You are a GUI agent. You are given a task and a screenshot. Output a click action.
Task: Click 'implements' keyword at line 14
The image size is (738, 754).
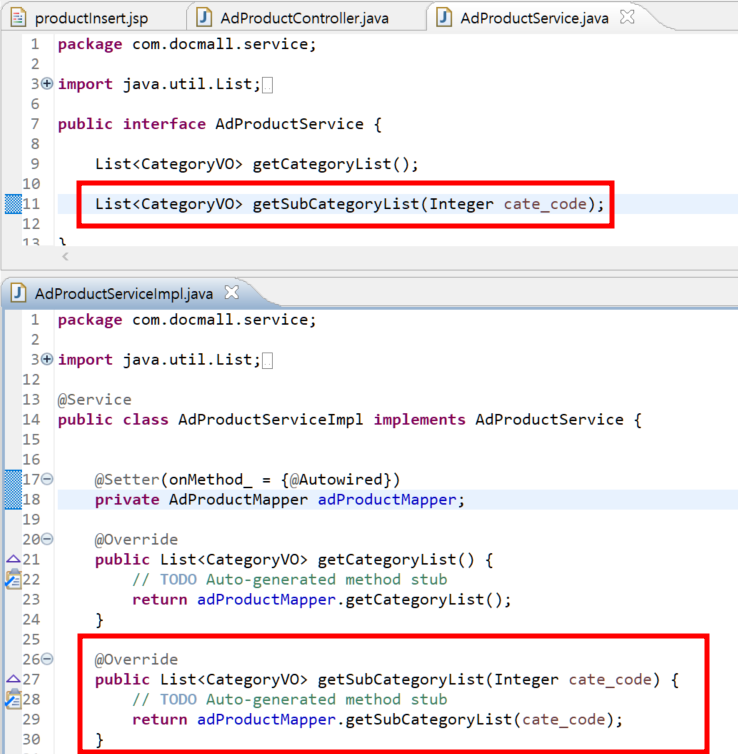point(419,420)
